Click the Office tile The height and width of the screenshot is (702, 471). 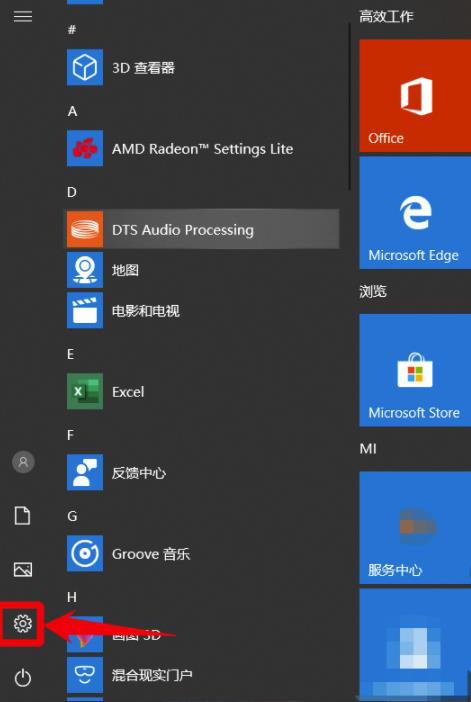point(415,95)
